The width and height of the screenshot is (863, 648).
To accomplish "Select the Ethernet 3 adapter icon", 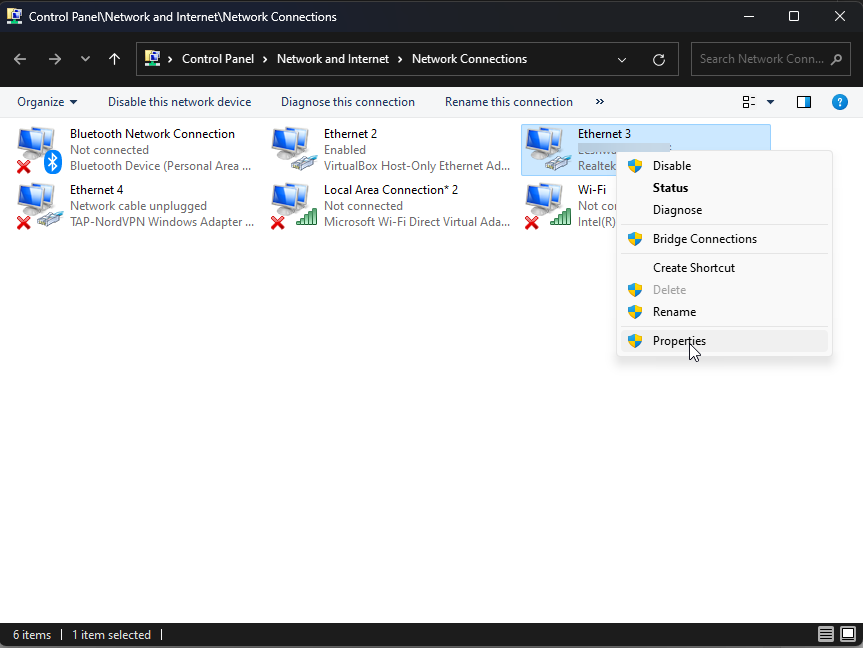I will pyautogui.click(x=548, y=149).
